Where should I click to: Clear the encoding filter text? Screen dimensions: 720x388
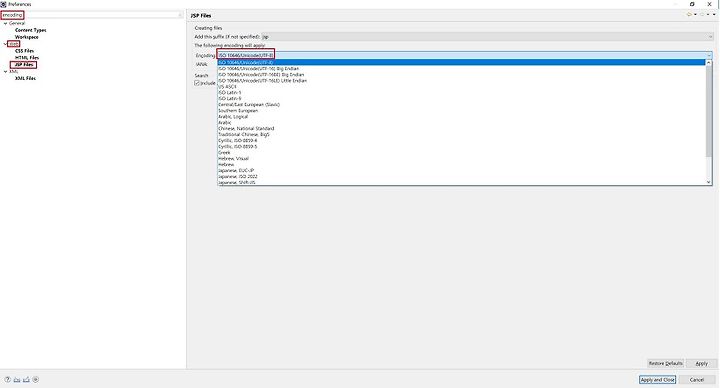coord(180,15)
